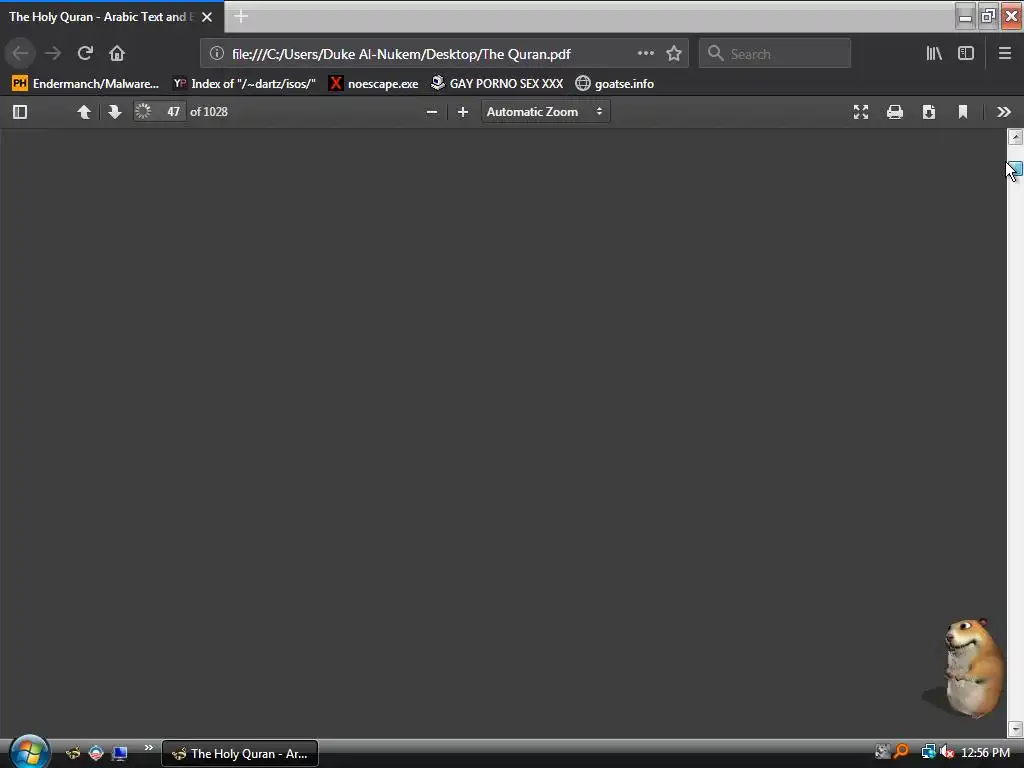Click the back navigation arrow
Image resolution: width=1024 pixels, height=768 pixels.
point(20,53)
